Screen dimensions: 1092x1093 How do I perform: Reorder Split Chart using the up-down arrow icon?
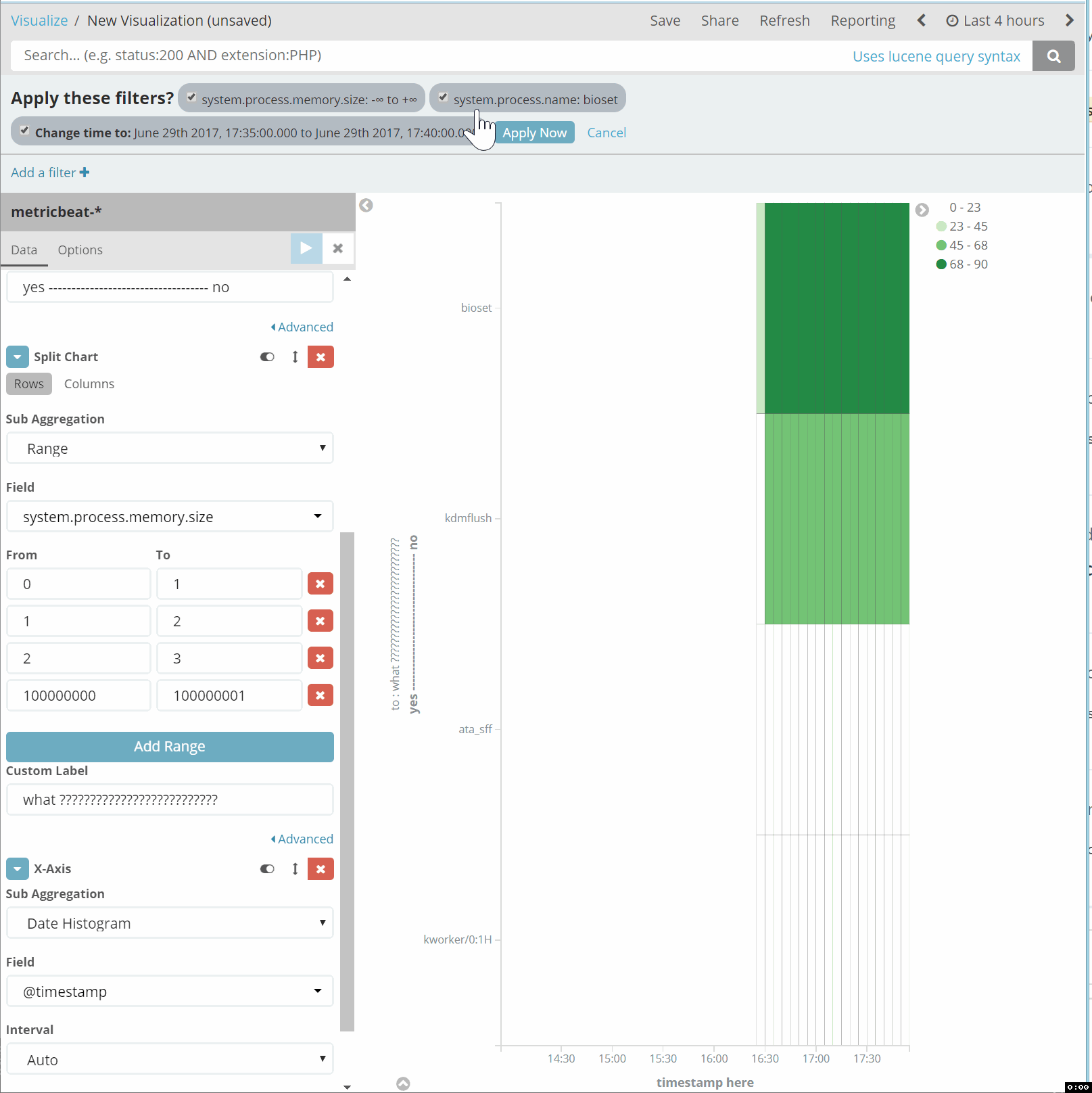295,356
